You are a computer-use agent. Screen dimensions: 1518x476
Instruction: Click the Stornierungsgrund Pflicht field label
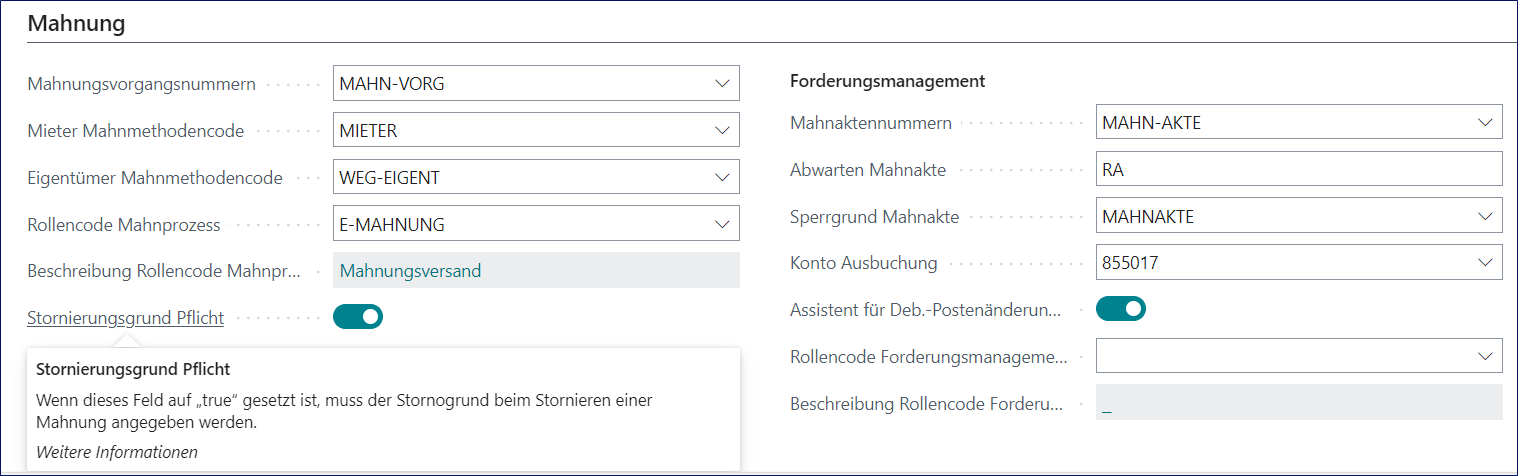click(126, 318)
